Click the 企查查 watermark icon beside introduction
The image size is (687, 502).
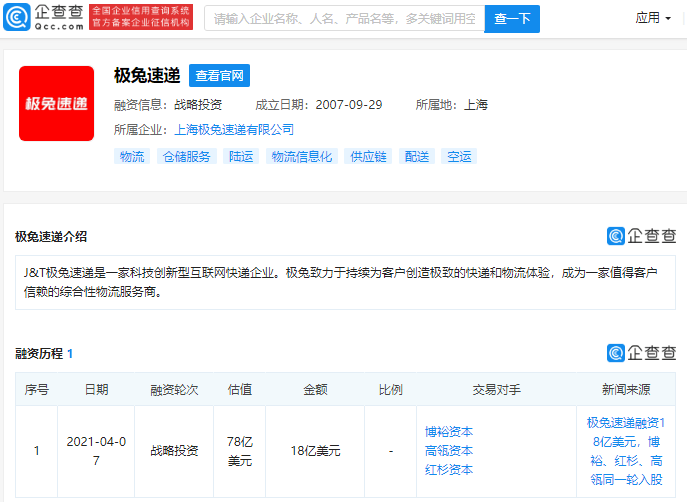tap(641, 236)
